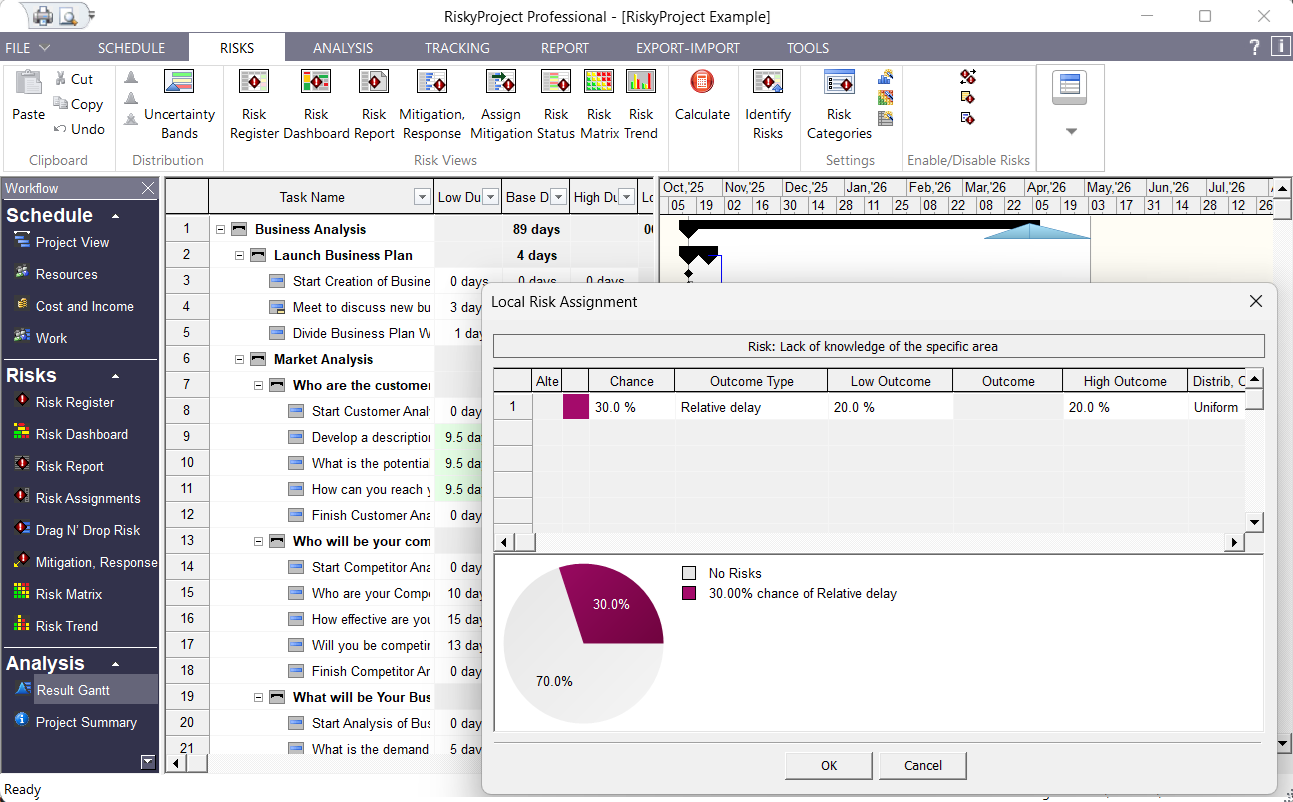Switch to the ANALYSIS ribbon tab
The image size is (1293, 802).
pos(342,48)
